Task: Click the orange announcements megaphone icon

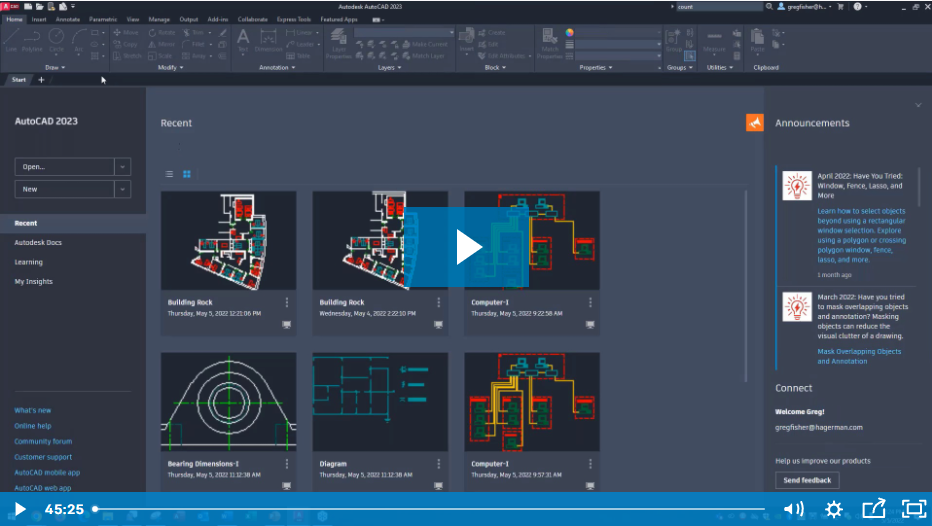Action: [x=755, y=122]
